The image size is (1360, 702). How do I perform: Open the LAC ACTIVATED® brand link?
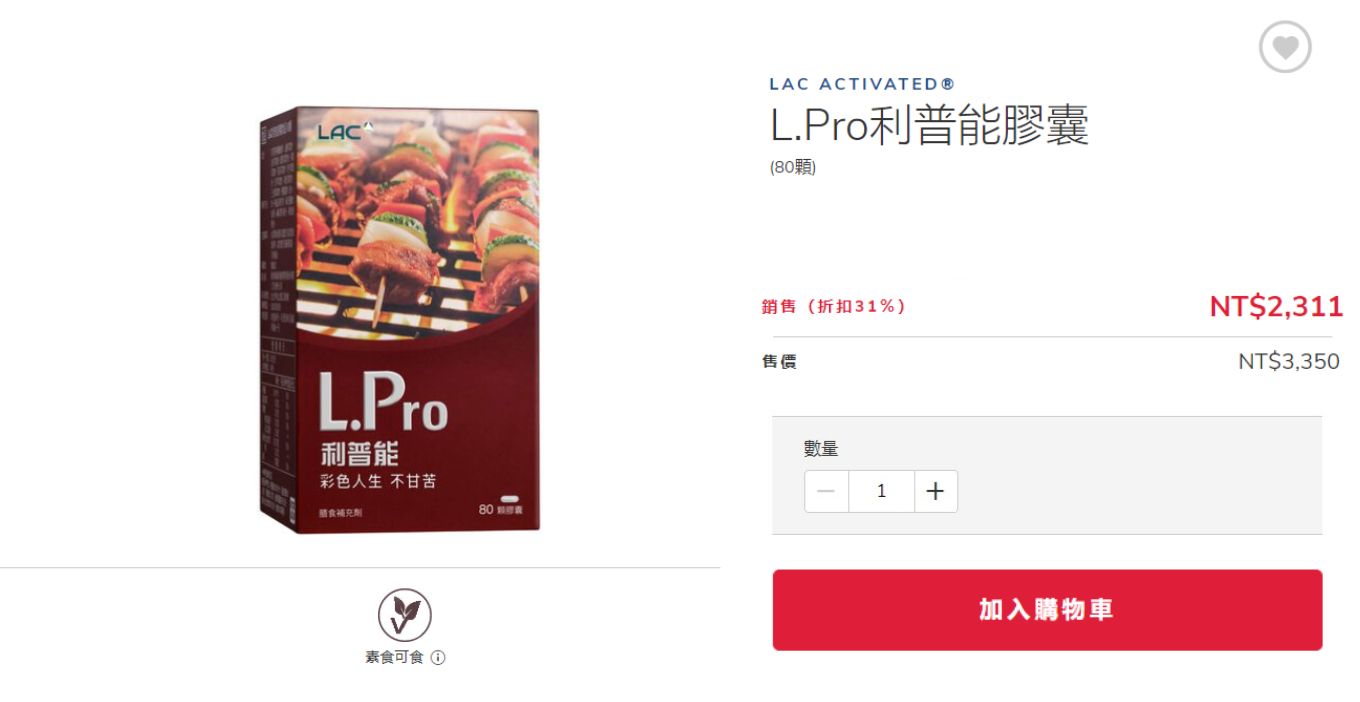862,84
